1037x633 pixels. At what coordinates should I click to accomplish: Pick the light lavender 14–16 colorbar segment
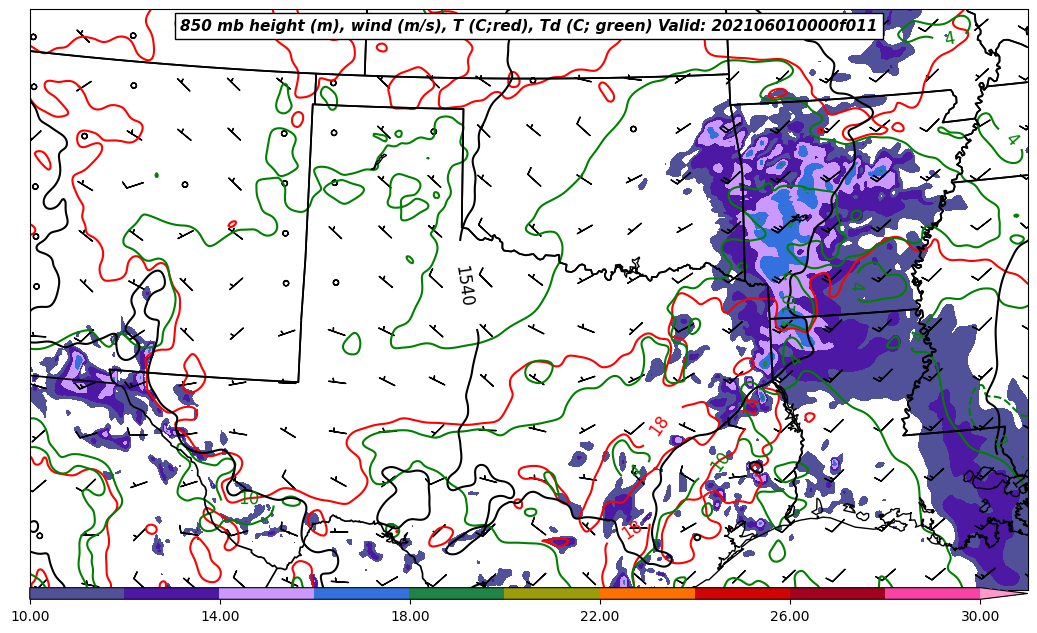tap(267, 593)
